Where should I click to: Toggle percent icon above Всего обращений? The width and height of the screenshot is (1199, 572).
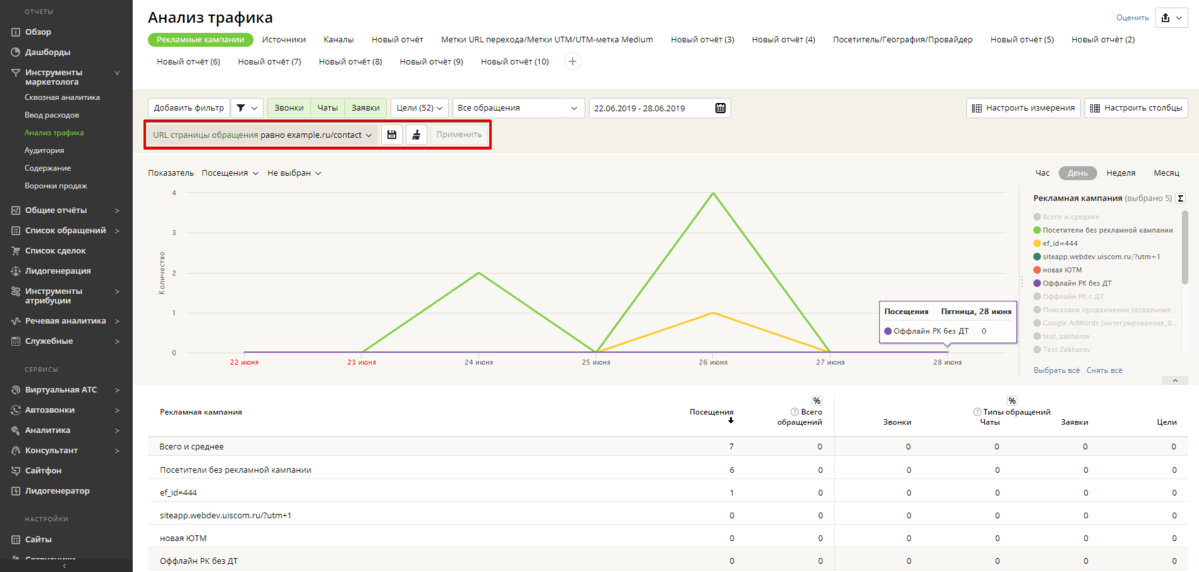pyautogui.click(x=817, y=401)
